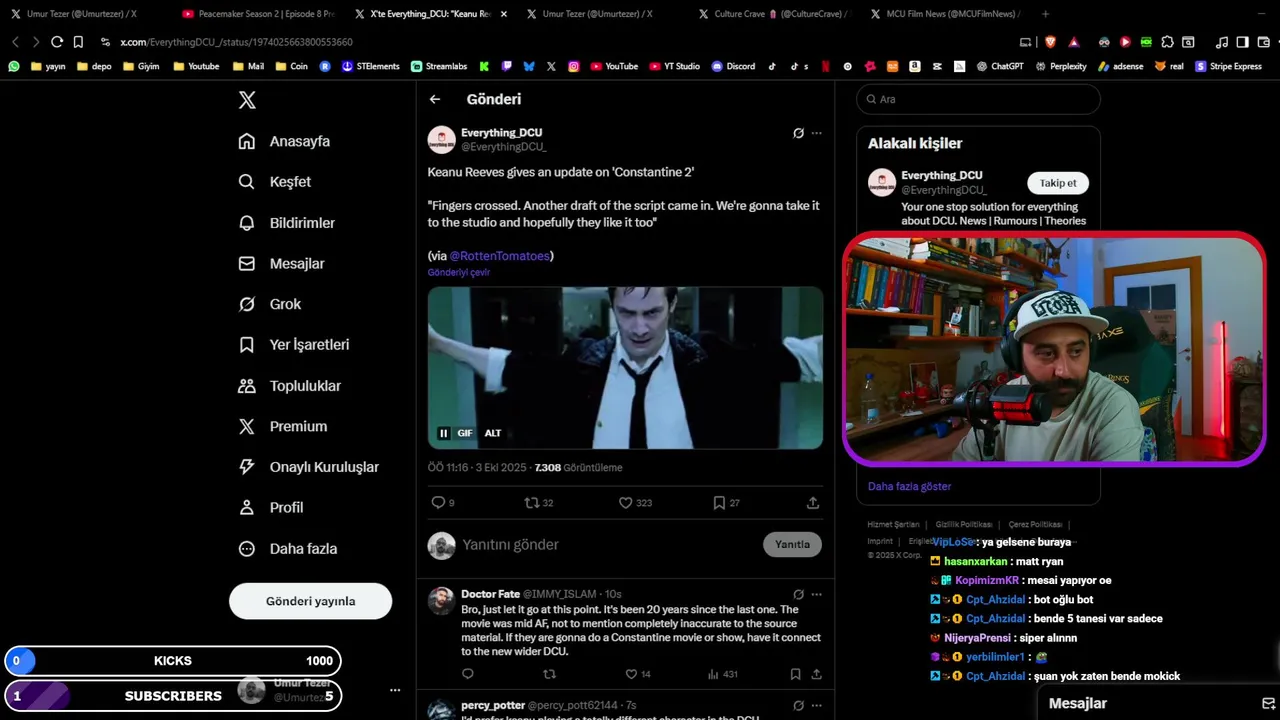This screenshot has height=720, width=1280.
Task: Click the Gönderi yayınla button
Action: click(x=310, y=601)
